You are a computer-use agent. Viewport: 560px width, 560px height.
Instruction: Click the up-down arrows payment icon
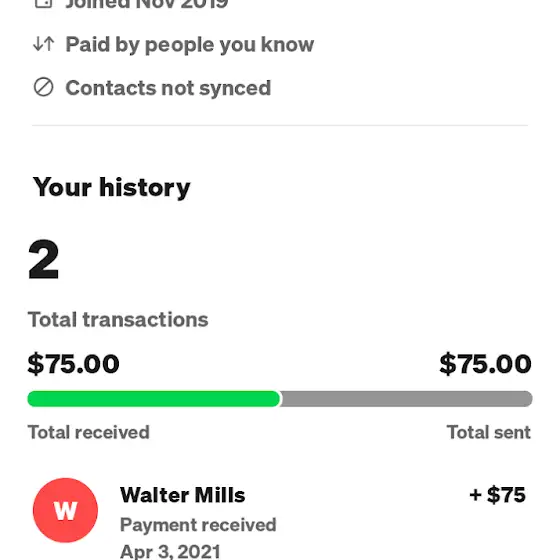[x=44, y=44]
